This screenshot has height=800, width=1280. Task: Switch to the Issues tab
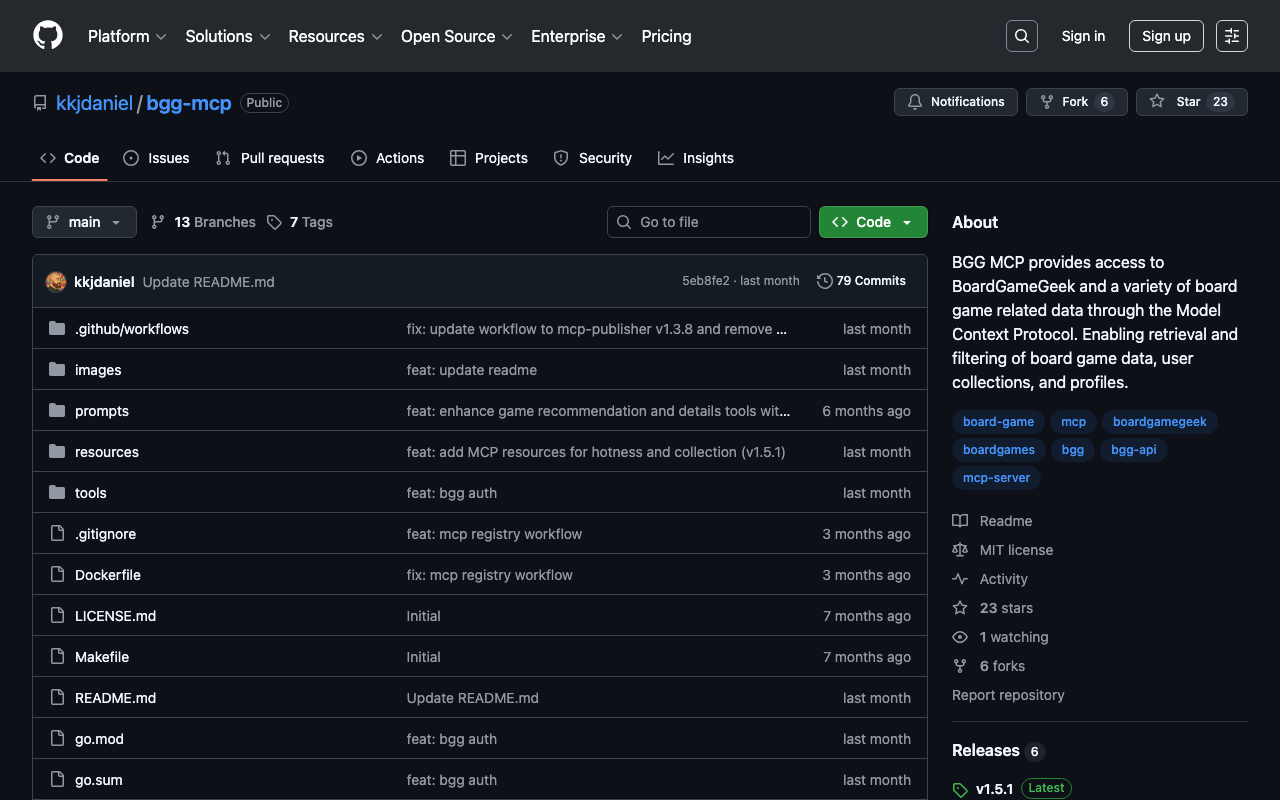[x=156, y=158]
